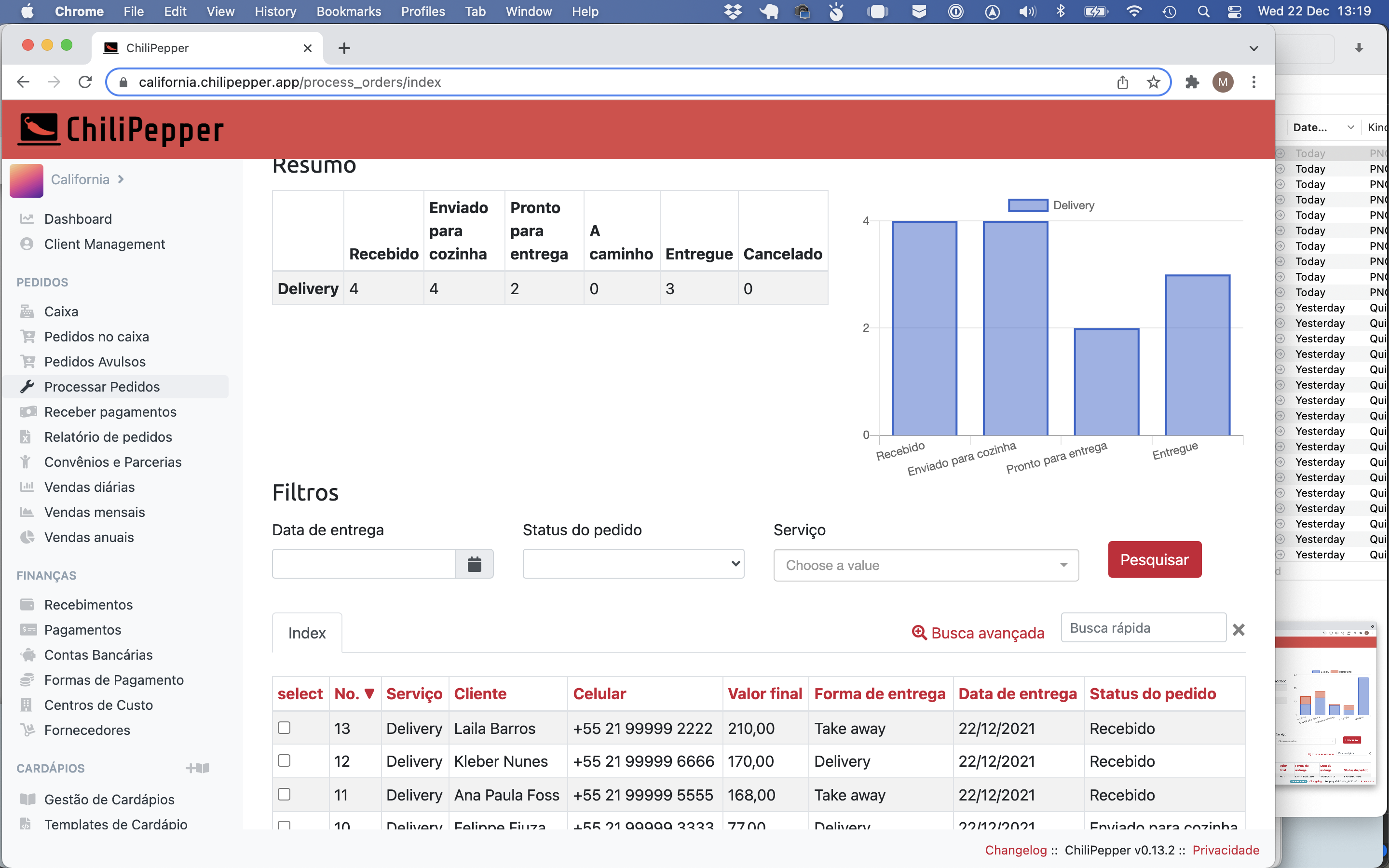Open the Pagamentos icon in Finanças
The width and height of the screenshot is (1389, 868).
pos(27,630)
